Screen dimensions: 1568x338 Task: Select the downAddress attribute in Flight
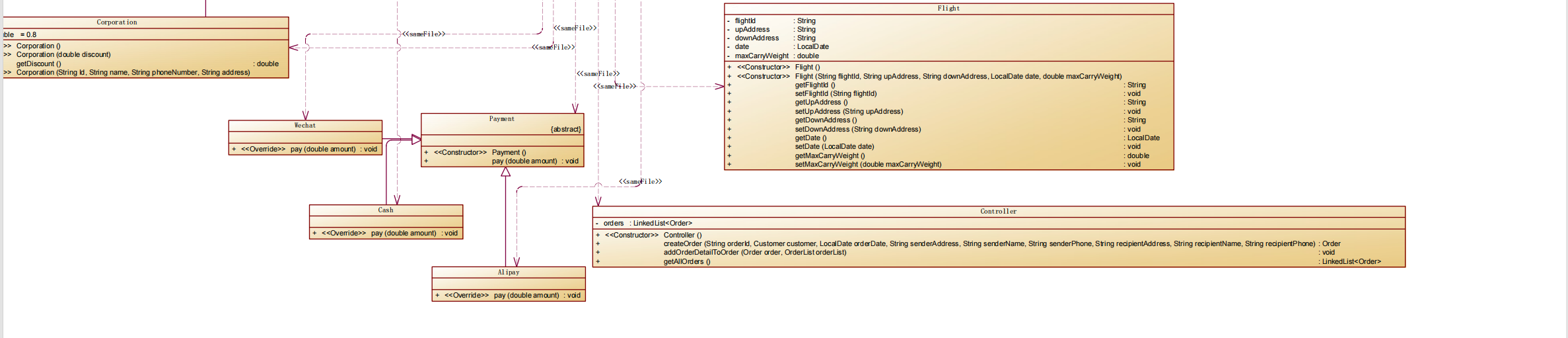tap(771, 38)
